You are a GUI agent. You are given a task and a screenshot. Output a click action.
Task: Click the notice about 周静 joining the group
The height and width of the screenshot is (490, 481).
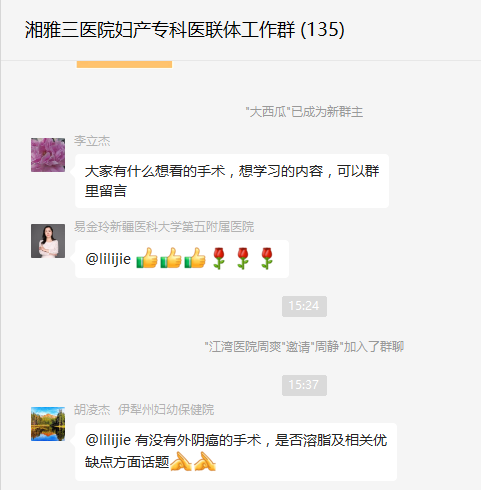[x=304, y=347]
